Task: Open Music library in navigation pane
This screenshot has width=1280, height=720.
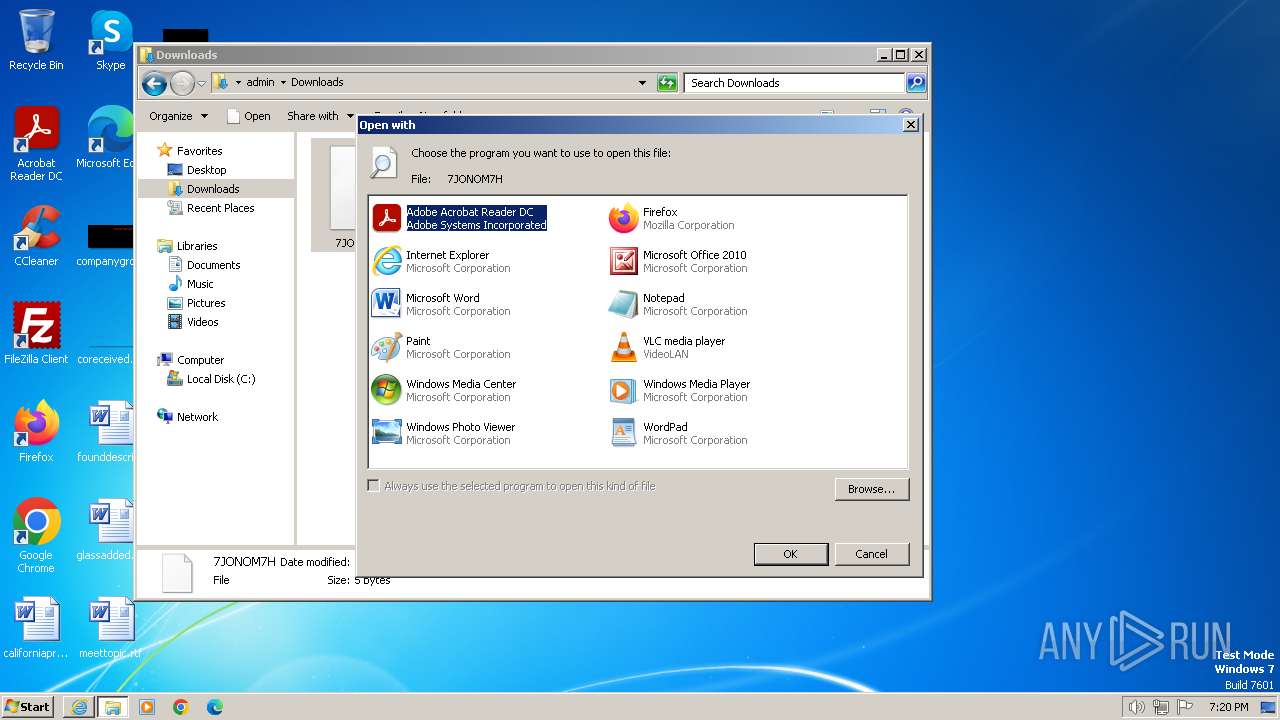Action: click(x=200, y=284)
